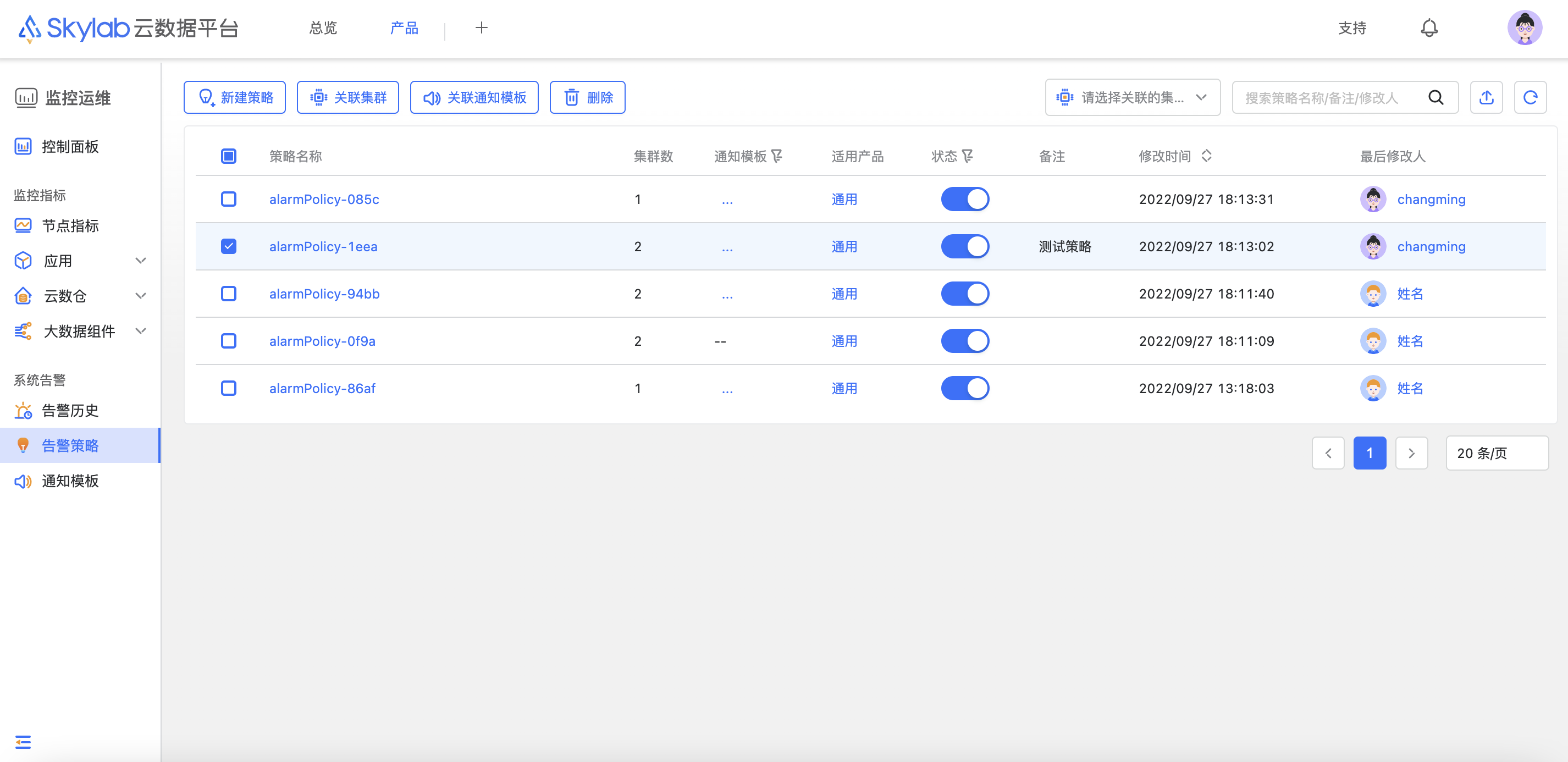
Task: Click the status column filter icon
Action: pyautogui.click(x=967, y=157)
